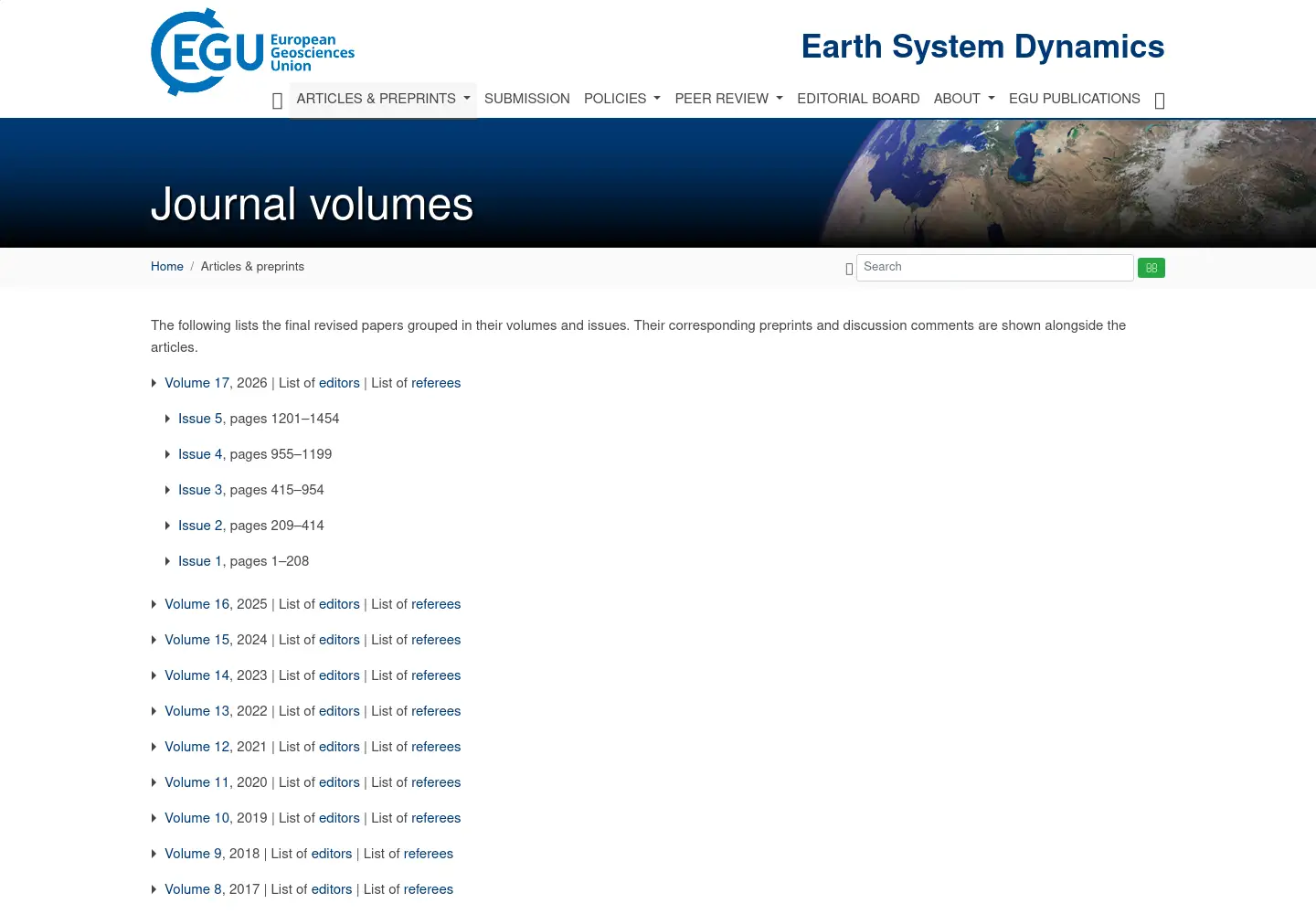Open the EGU PUBLICATIONS menu item

click(x=1075, y=99)
